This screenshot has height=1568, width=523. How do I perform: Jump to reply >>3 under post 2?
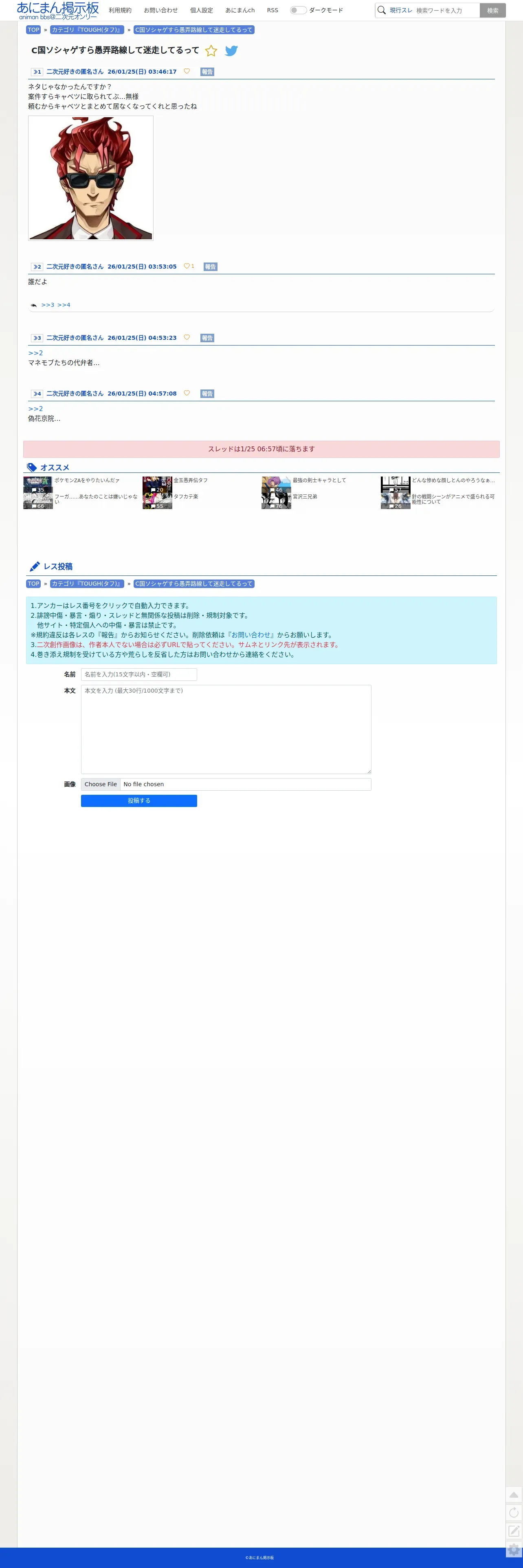click(x=48, y=305)
